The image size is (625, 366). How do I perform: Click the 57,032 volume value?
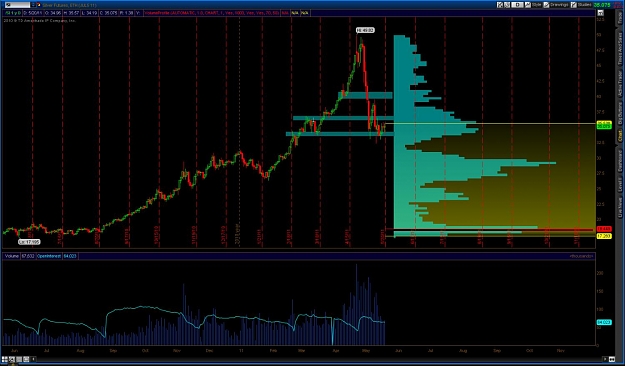point(28,256)
